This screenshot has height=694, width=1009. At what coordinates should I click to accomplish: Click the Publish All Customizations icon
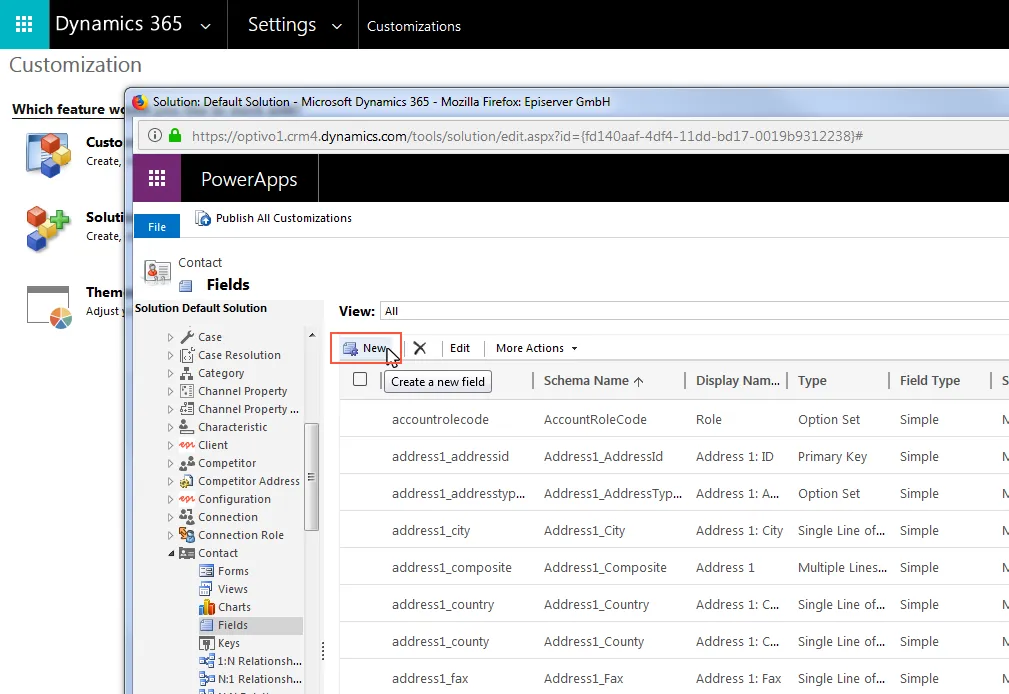[203, 218]
